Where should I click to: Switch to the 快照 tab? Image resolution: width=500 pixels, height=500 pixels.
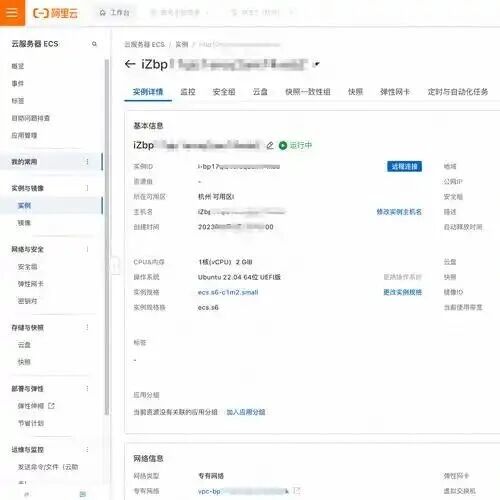click(x=355, y=92)
